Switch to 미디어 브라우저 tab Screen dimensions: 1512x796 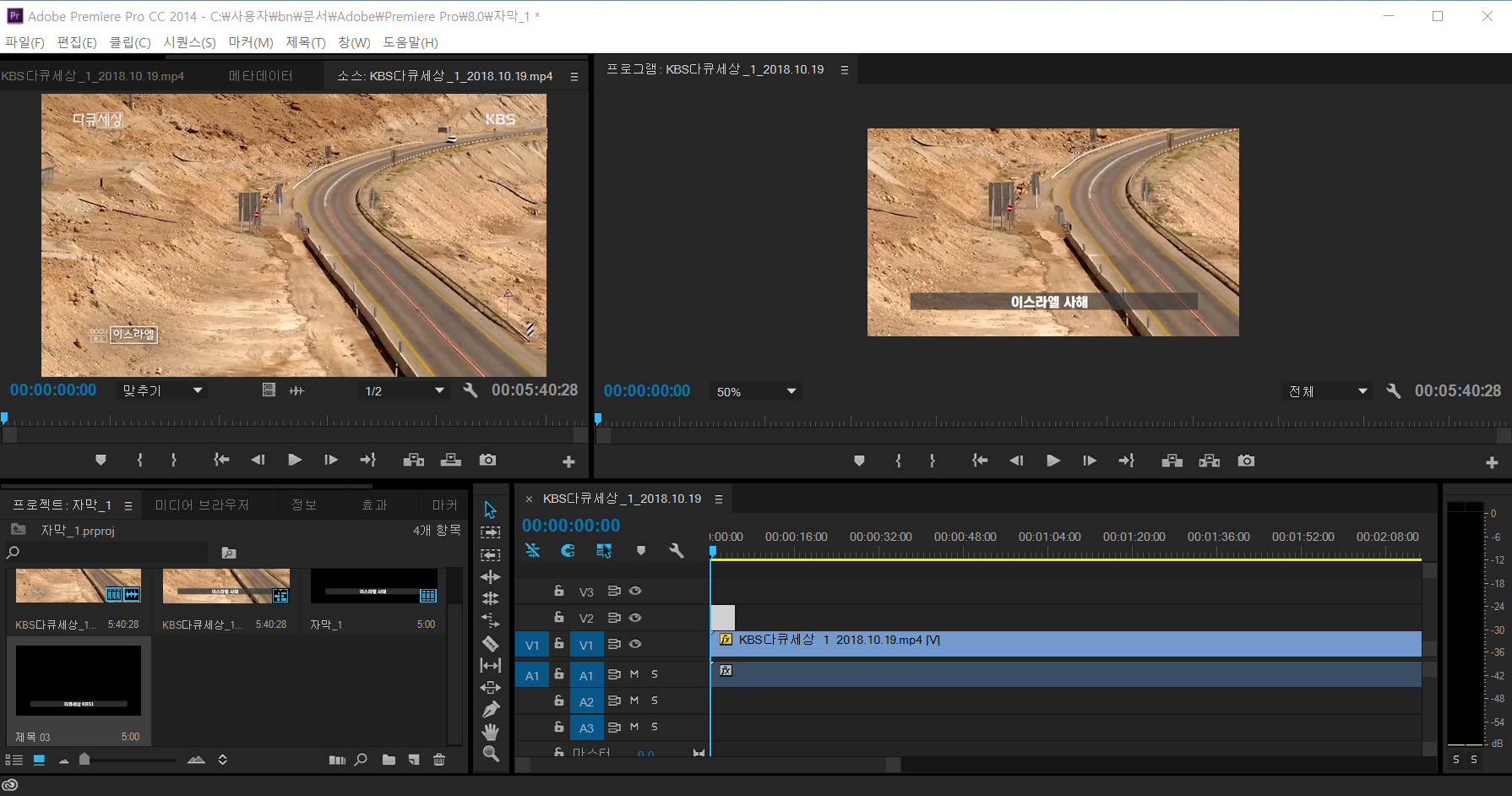coord(202,505)
